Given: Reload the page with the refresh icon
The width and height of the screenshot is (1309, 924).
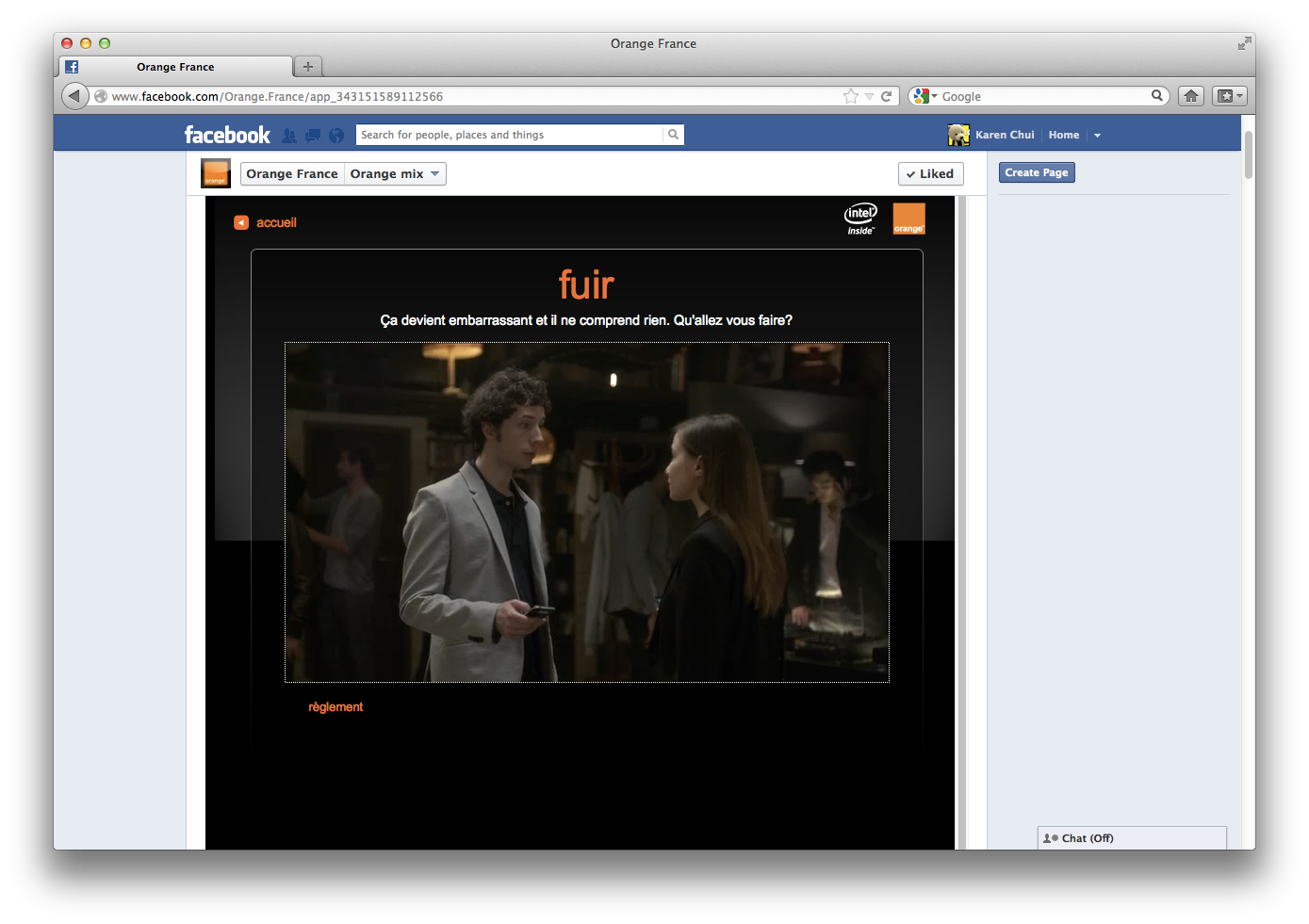Looking at the screenshot, I should pyautogui.click(x=886, y=96).
